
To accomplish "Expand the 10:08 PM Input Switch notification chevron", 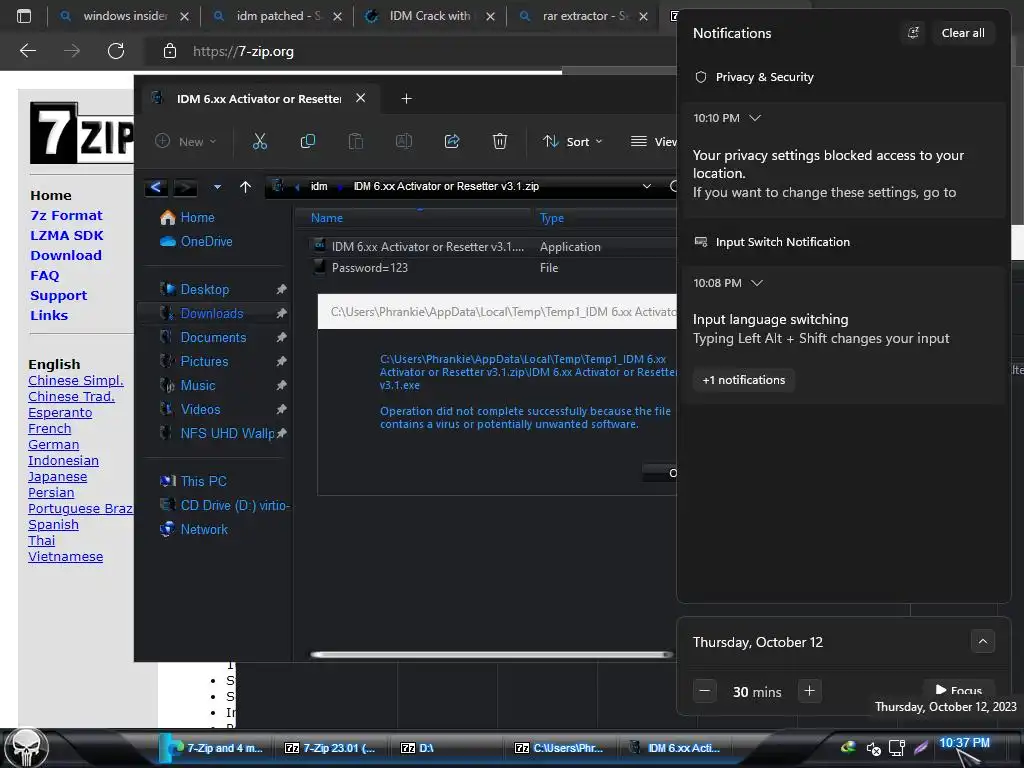I will click(x=756, y=283).
